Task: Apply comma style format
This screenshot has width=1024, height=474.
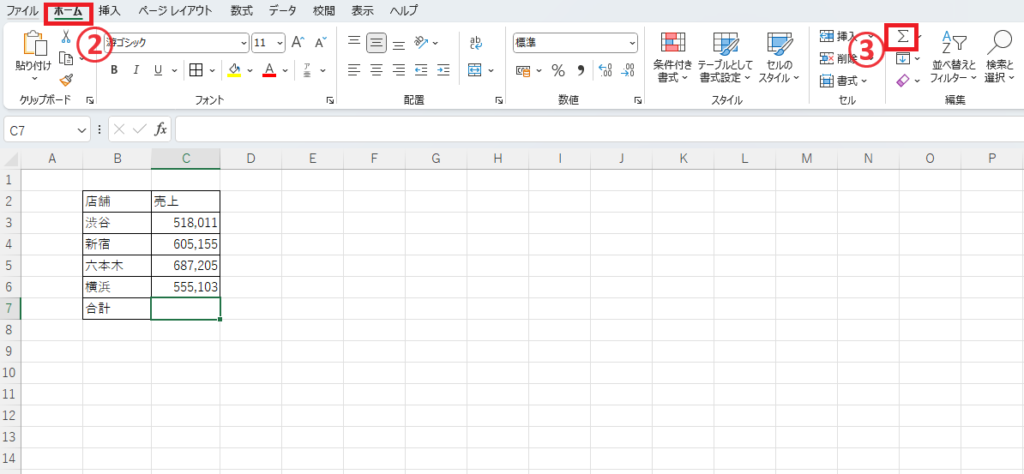Action: tap(580, 71)
